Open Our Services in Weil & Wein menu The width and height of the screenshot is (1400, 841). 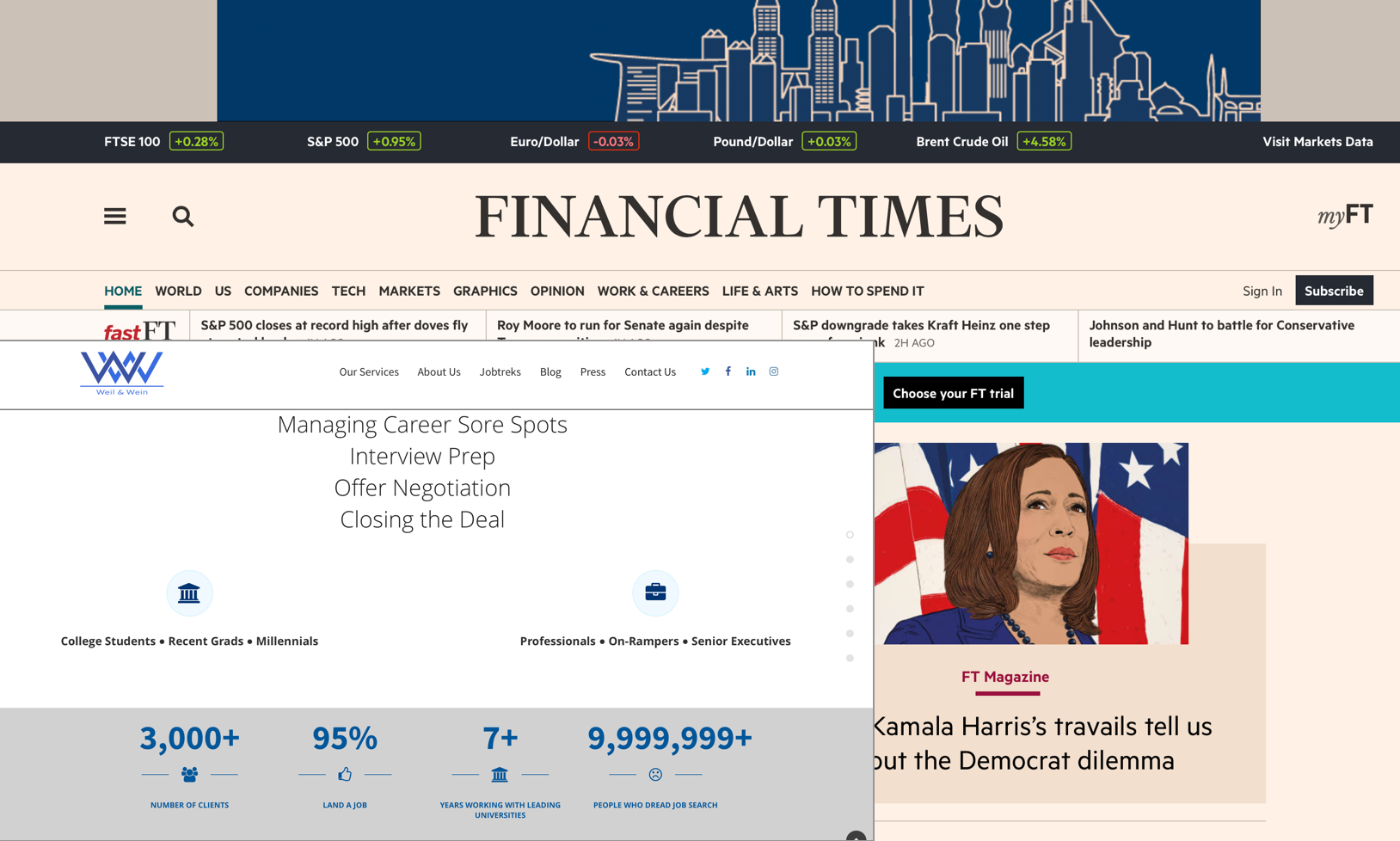(369, 371)
